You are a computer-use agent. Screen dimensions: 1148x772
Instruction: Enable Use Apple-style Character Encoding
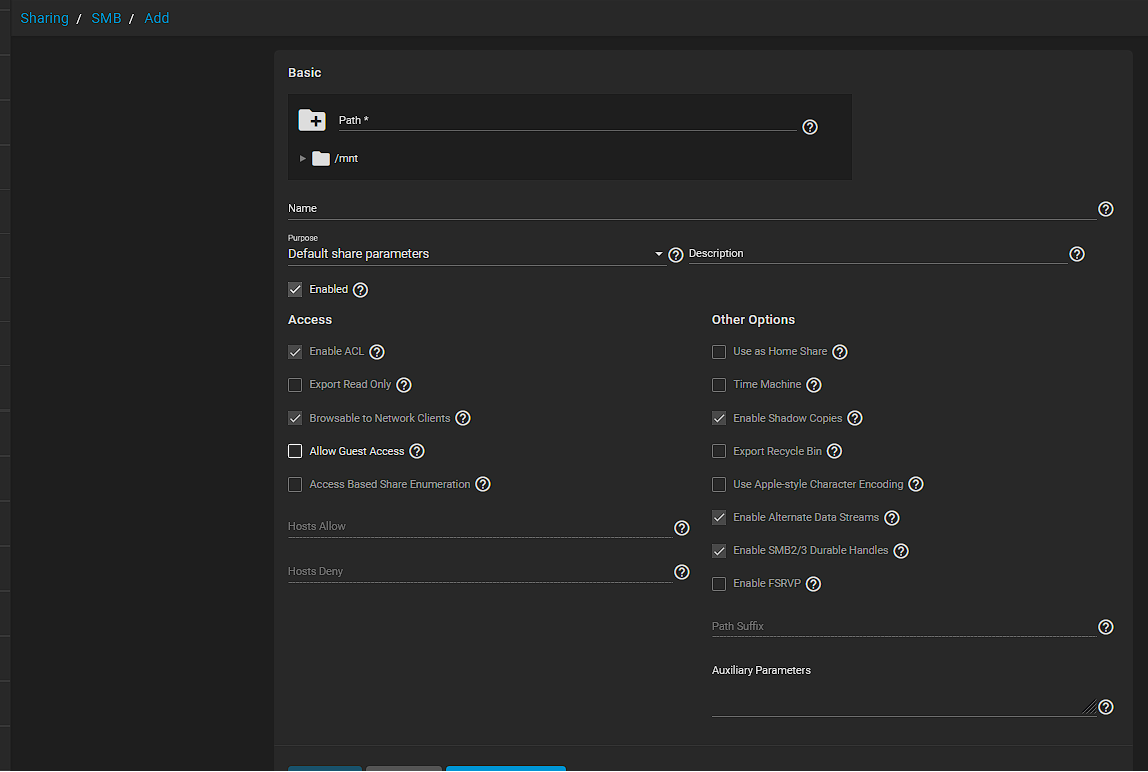(x=719, y=484)
